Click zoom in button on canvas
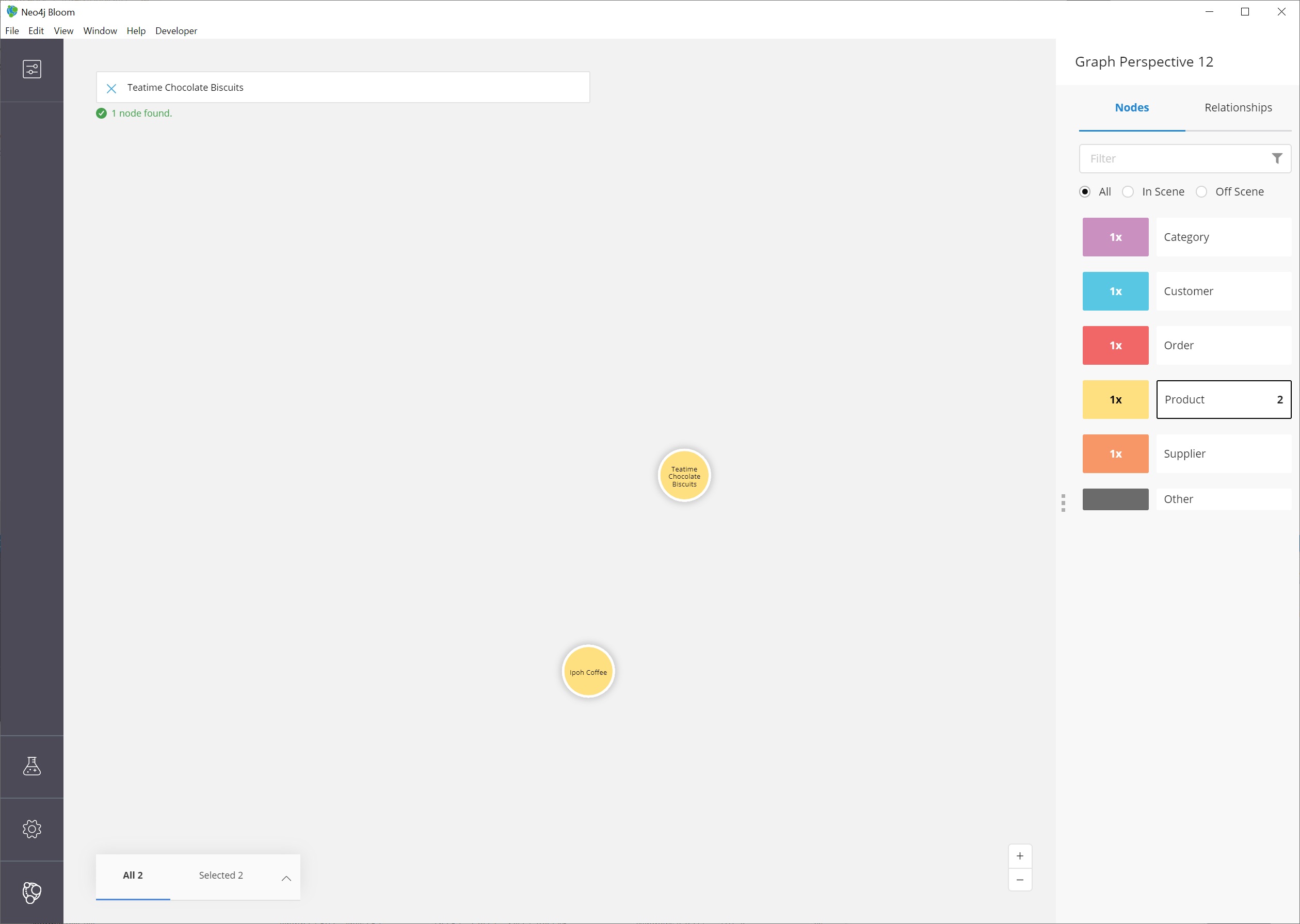The width and height of the screenshot is (1300, 924). click(x=1020, y=856)
